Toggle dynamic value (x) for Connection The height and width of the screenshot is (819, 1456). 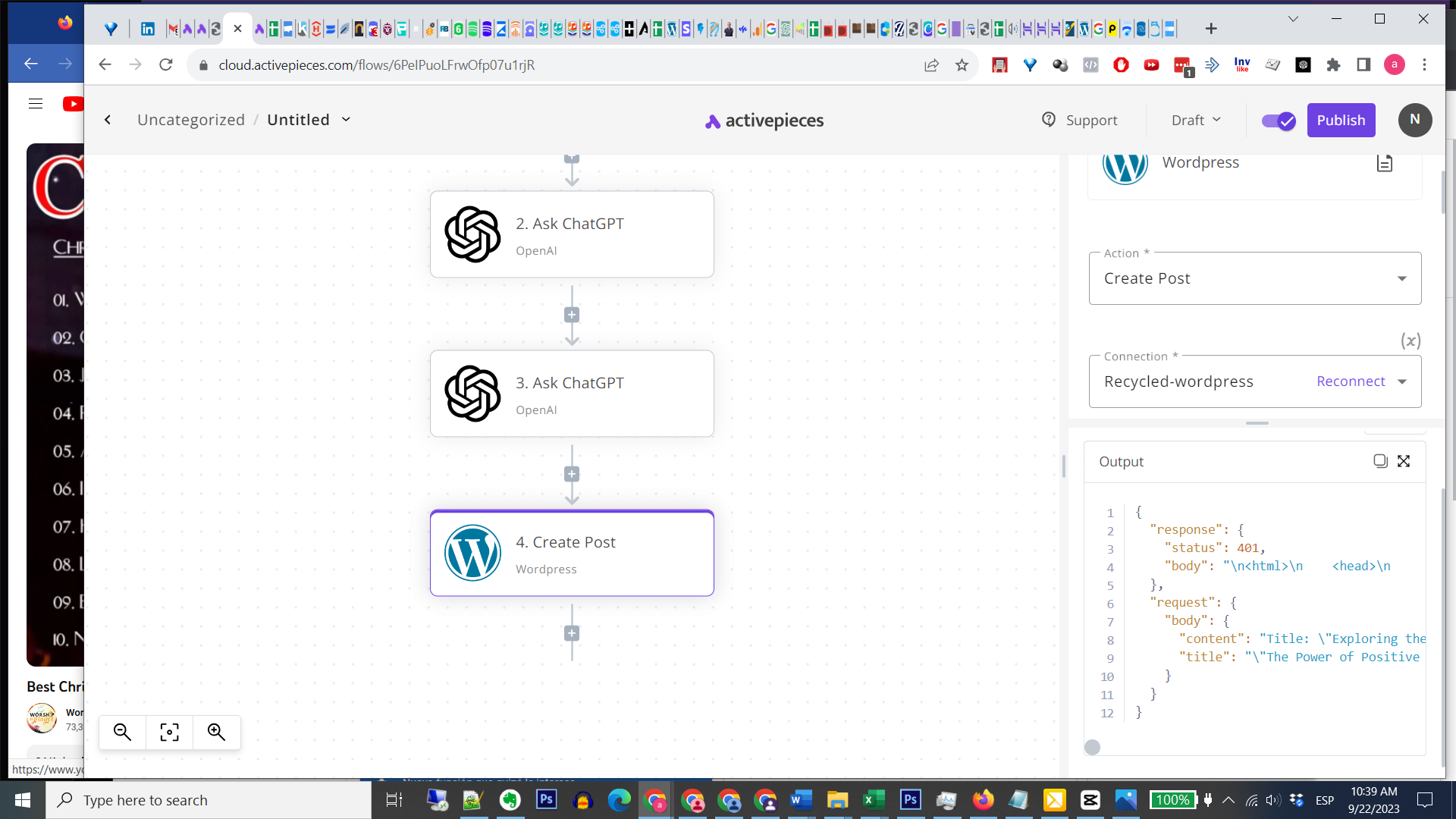pyautogui.click(x=1410, y=341)
